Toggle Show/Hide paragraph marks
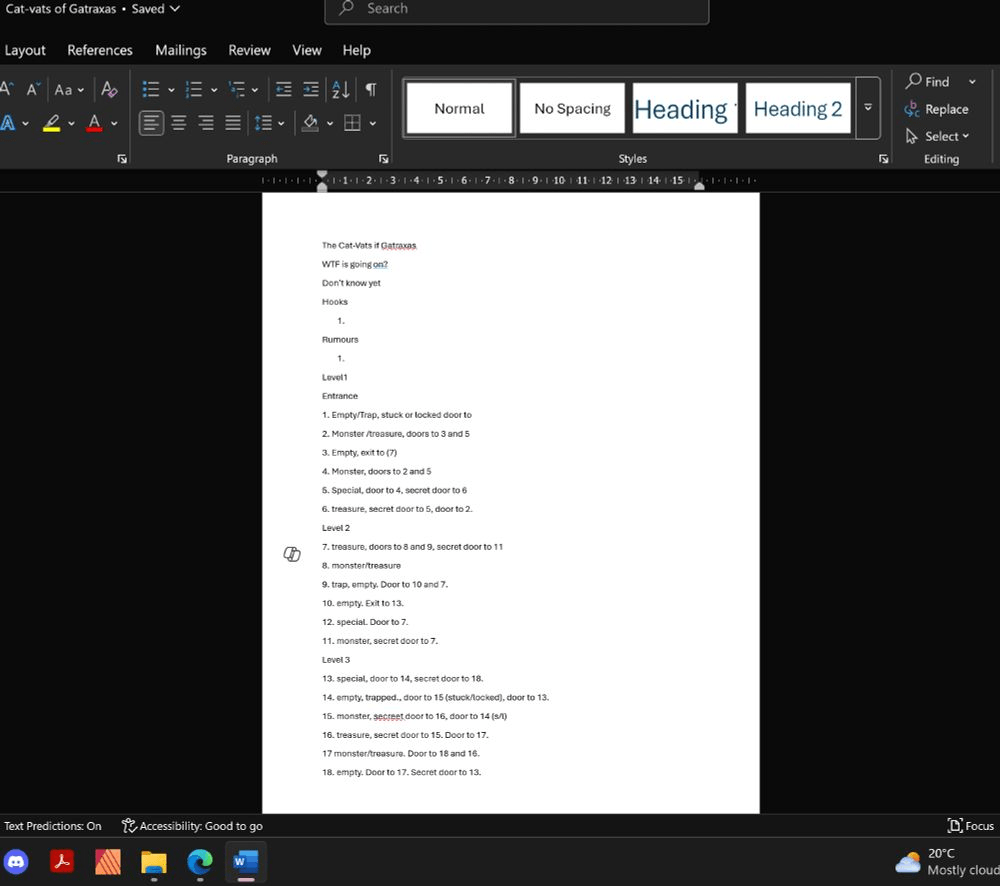1000x886 pixels. click(371, 90)
